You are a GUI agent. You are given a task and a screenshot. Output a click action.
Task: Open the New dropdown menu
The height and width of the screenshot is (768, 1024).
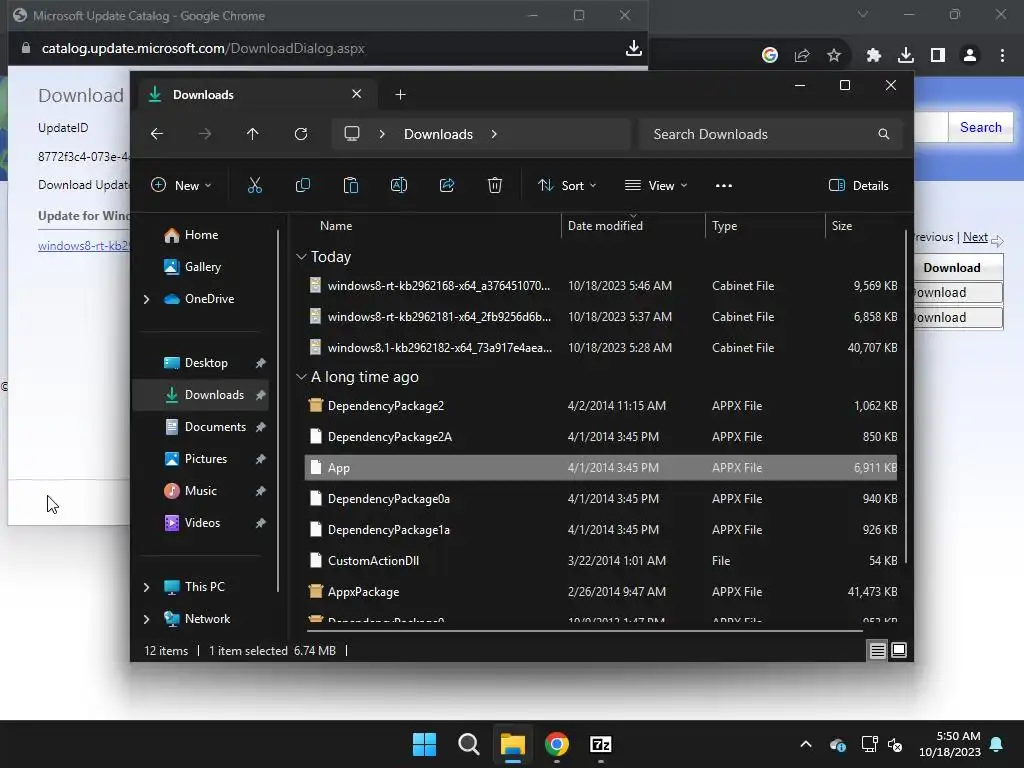pos(181,185)
